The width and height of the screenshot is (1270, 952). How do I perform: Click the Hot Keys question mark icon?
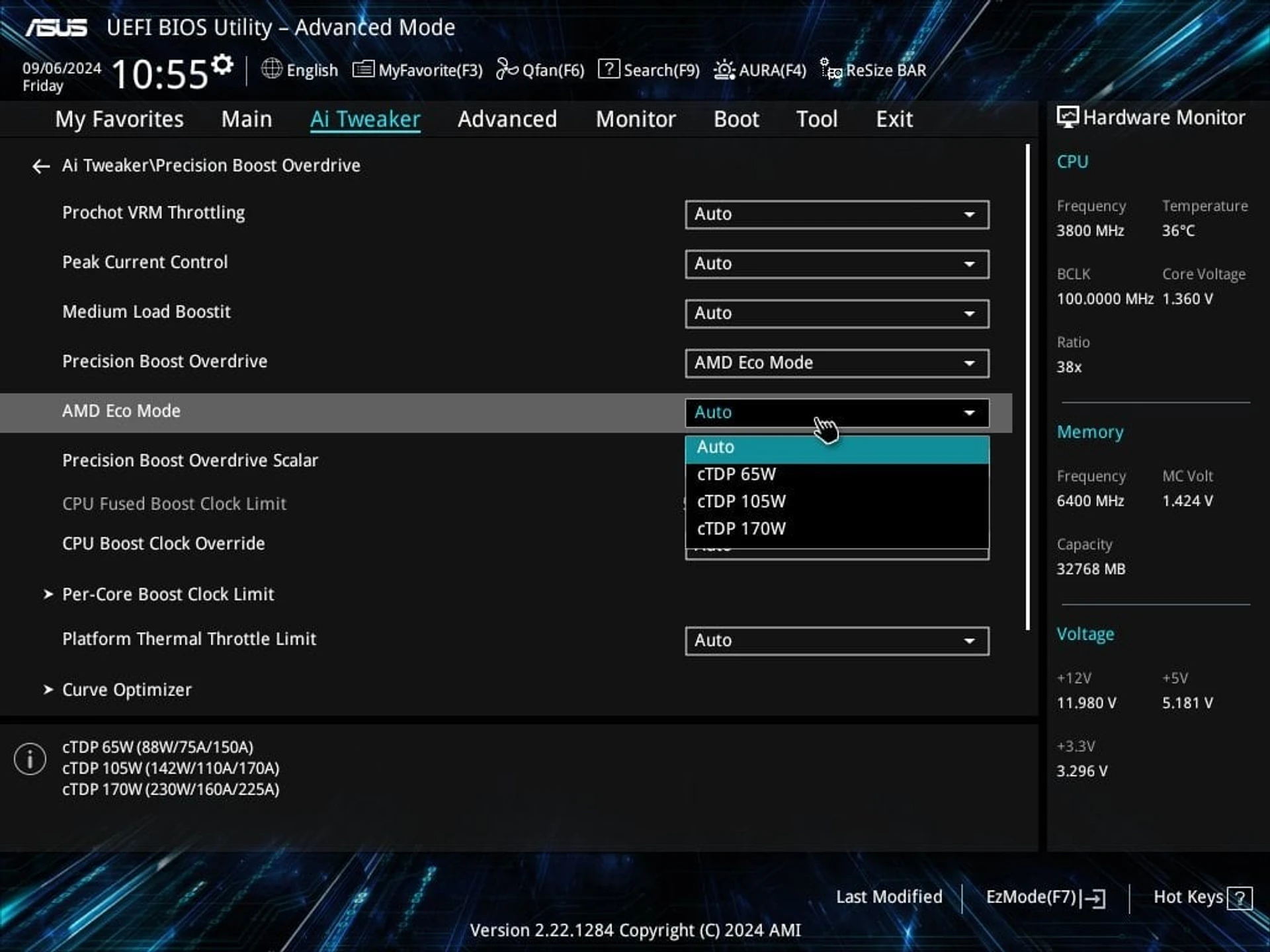(x=1240, y=898)
